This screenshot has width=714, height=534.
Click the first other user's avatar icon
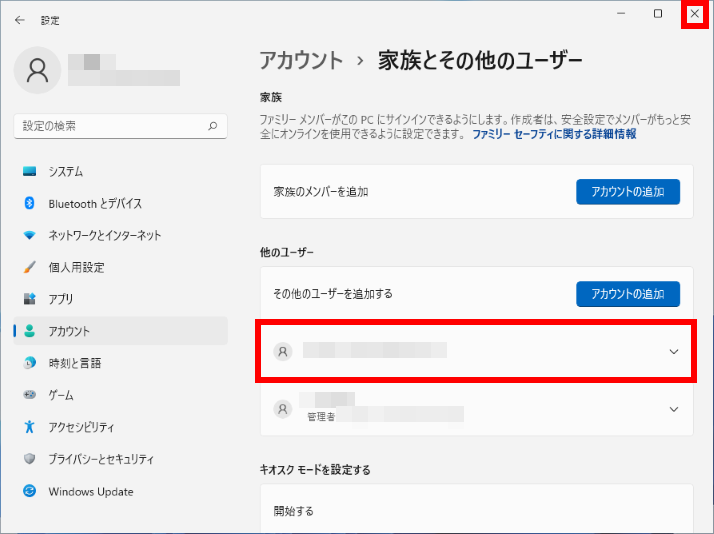point(283,351)
